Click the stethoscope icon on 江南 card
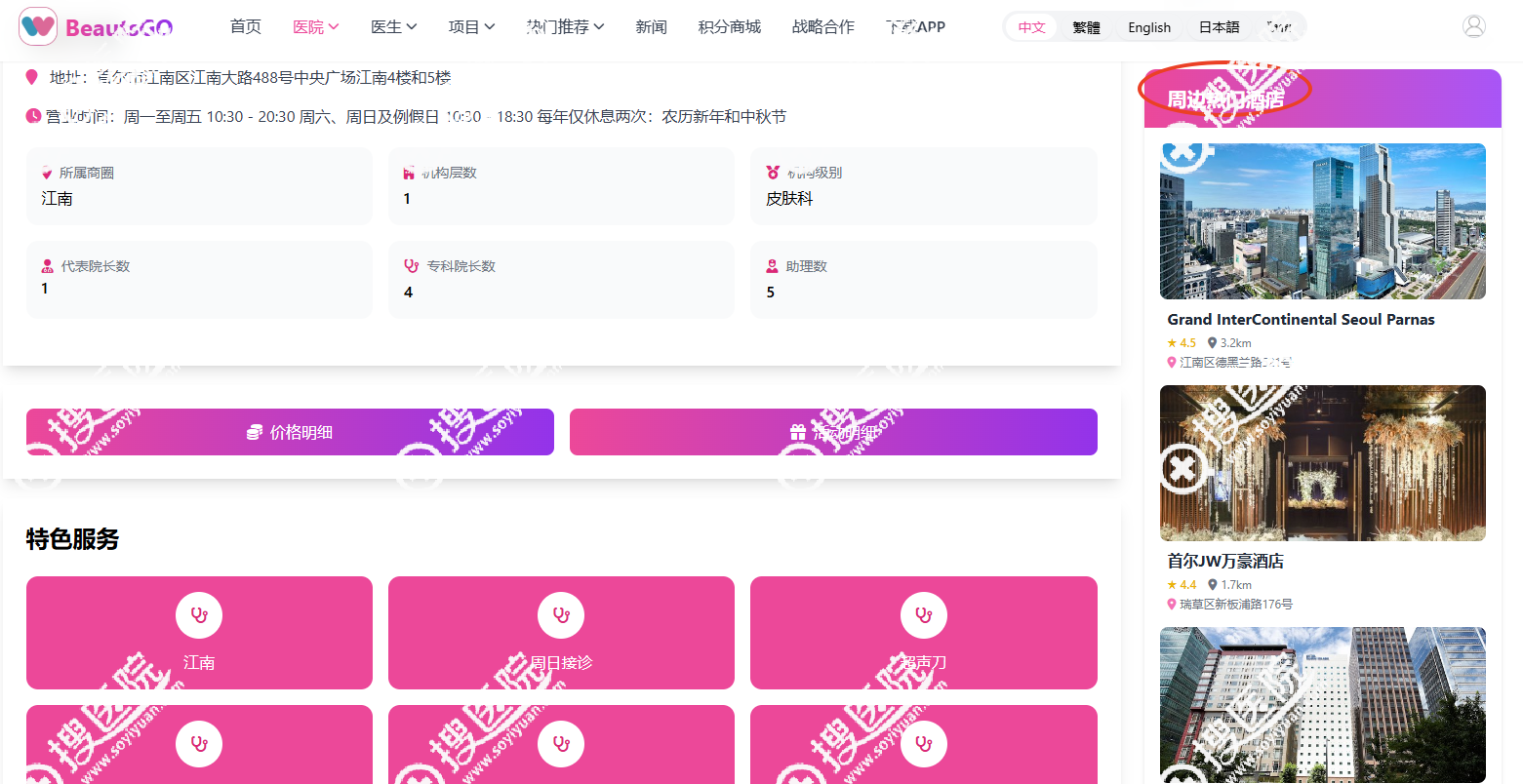Image resolution: width=1523 pixels, height=784 pixels. [199, 615]
